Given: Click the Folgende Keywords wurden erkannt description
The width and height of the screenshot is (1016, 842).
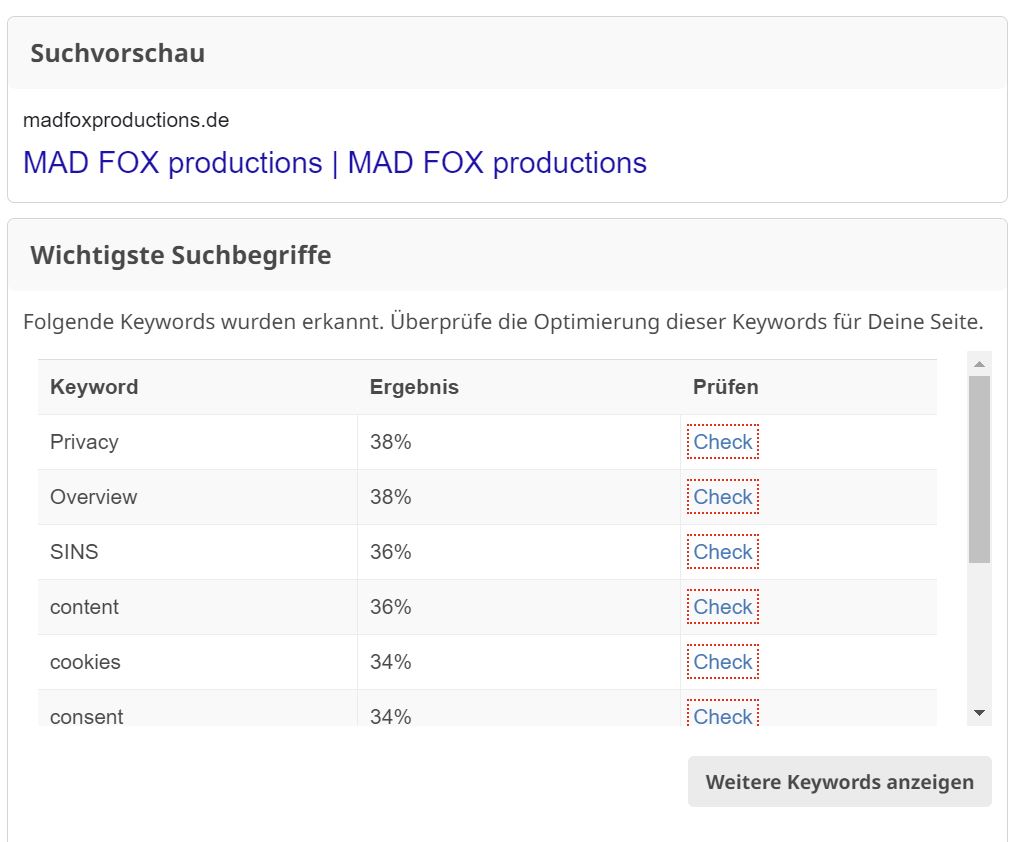Looking at the screenshot, I should [x=503, y=322].
